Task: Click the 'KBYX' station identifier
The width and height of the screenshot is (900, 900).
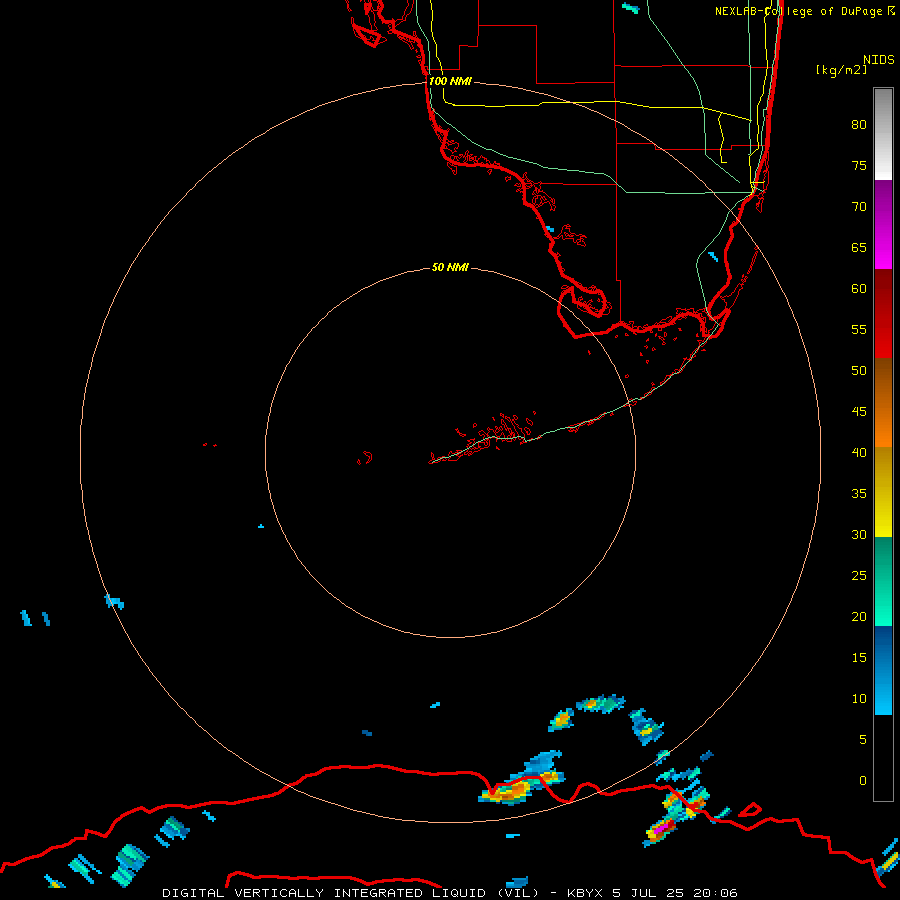Action: click(585, 893)
